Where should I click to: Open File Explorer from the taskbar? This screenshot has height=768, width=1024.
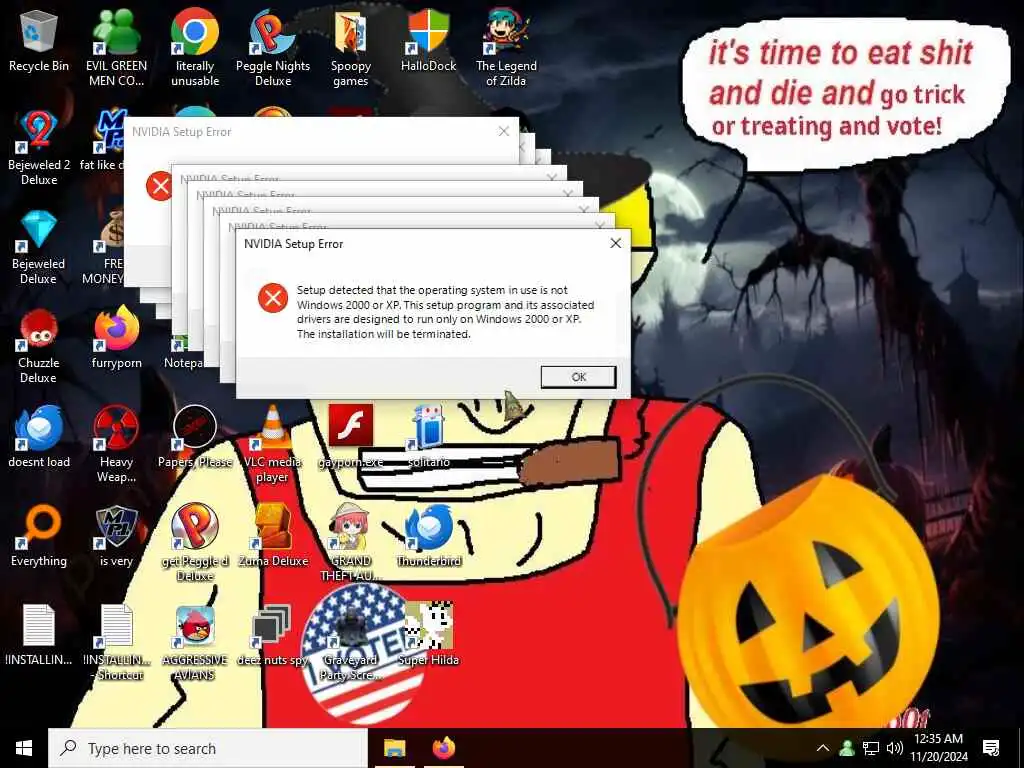[x=394, y=748]
